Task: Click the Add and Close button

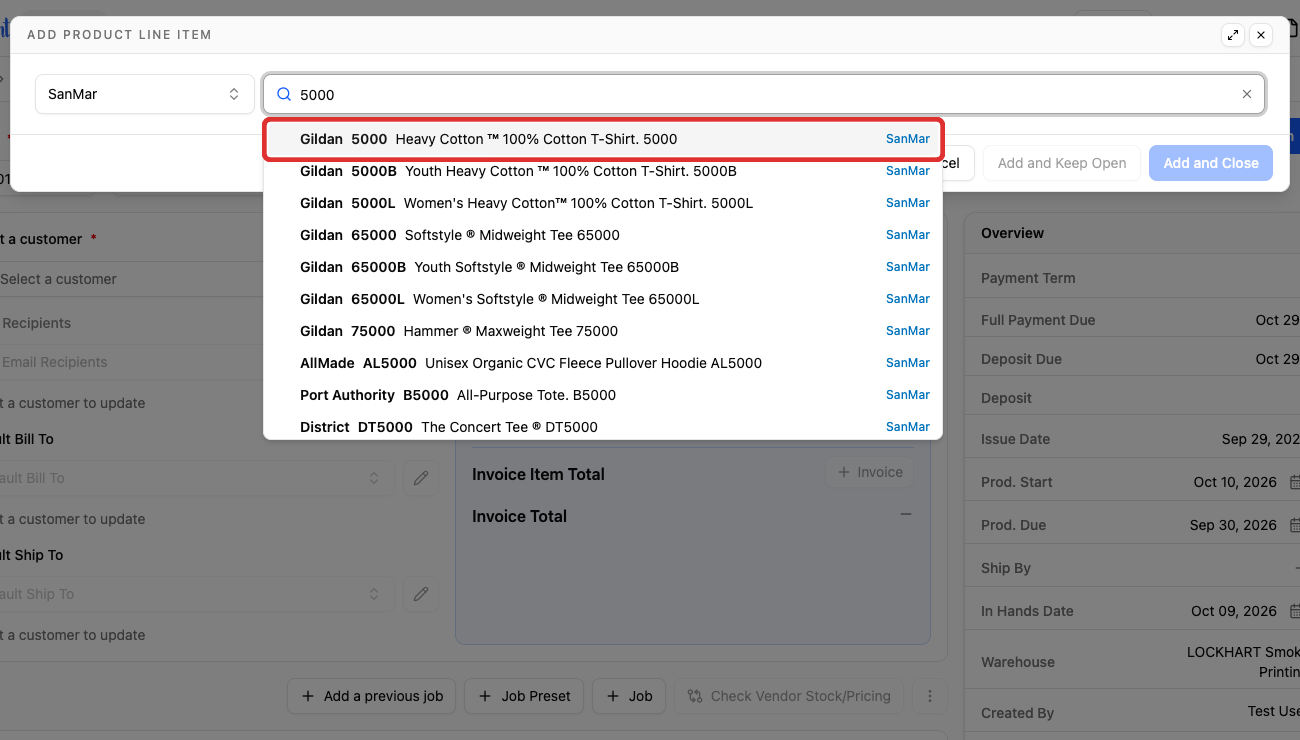Action: (1211, 163)
